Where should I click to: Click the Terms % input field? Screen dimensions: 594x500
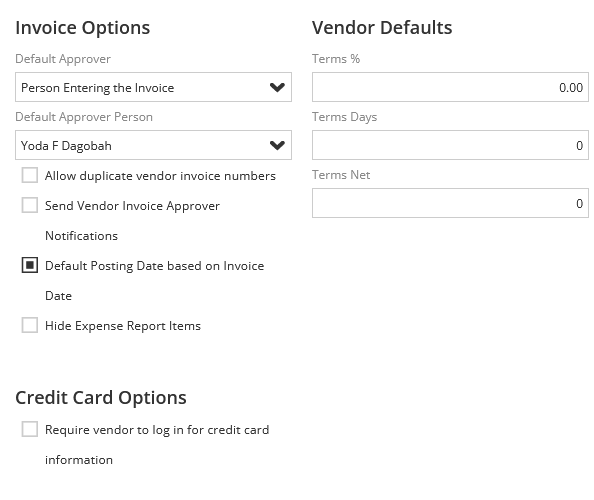point(450,87)
